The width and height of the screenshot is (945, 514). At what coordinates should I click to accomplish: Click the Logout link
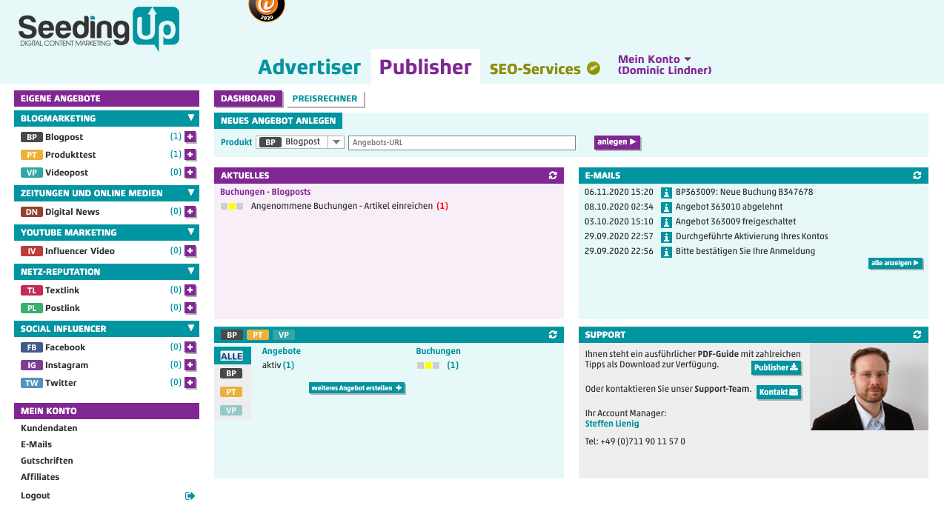point(36,495)
